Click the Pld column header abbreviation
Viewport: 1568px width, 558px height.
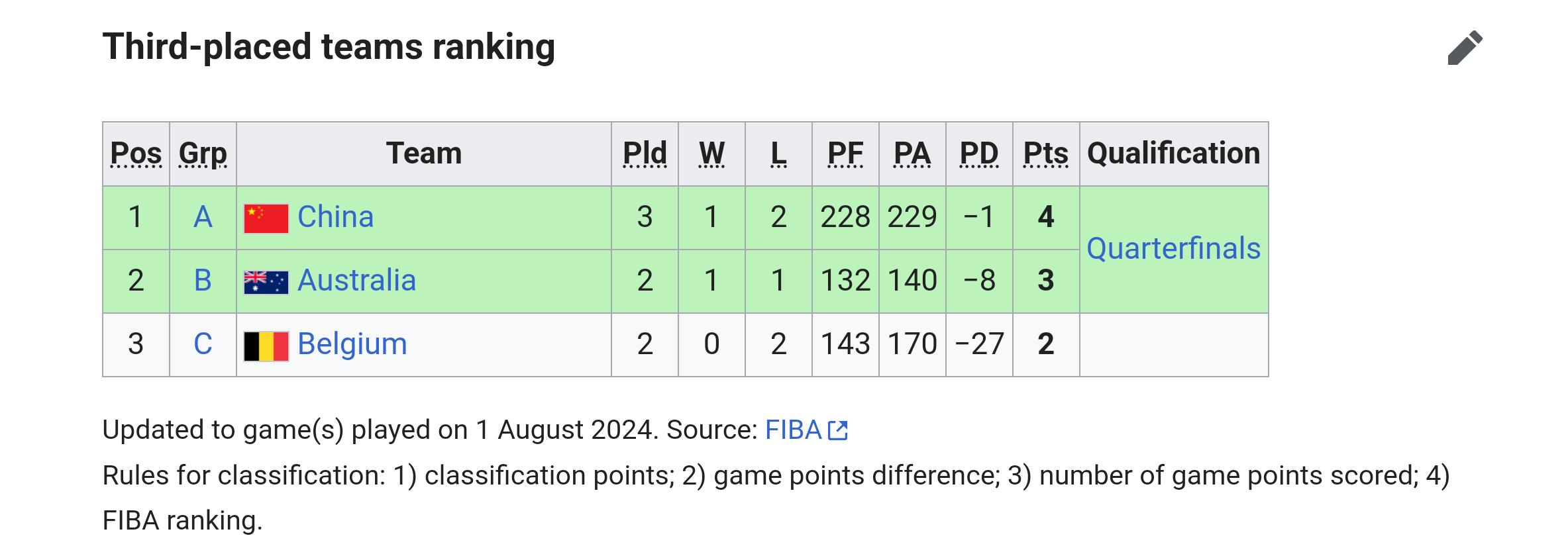(645, 154)
